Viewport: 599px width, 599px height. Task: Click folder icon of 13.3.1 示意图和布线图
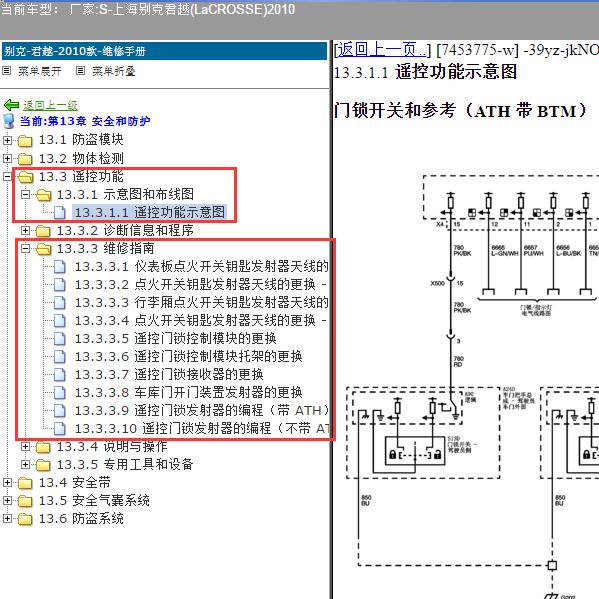pyautogui.click(x=43, y=195)
